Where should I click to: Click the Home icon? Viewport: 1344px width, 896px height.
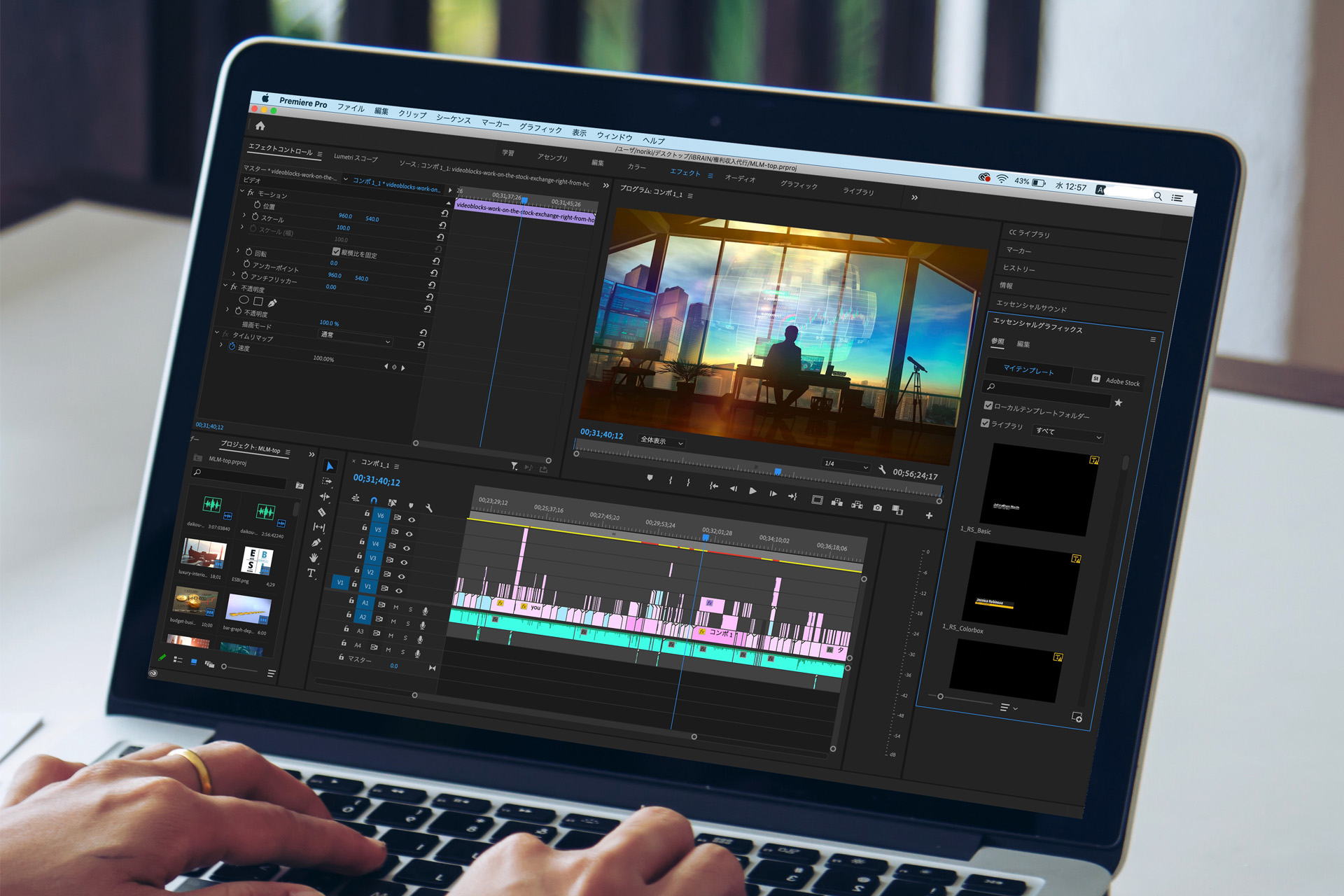260,126
